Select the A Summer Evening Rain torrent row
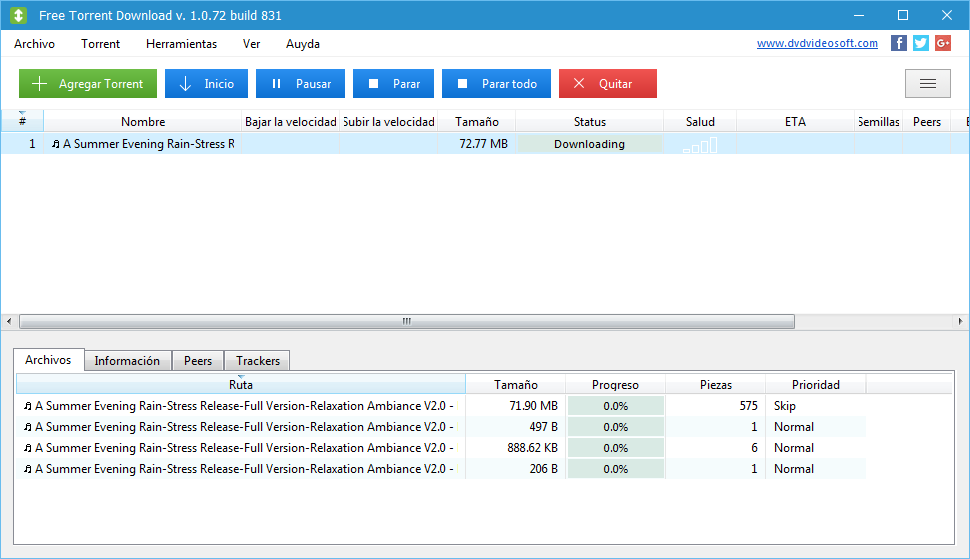 tap(485, 143)
